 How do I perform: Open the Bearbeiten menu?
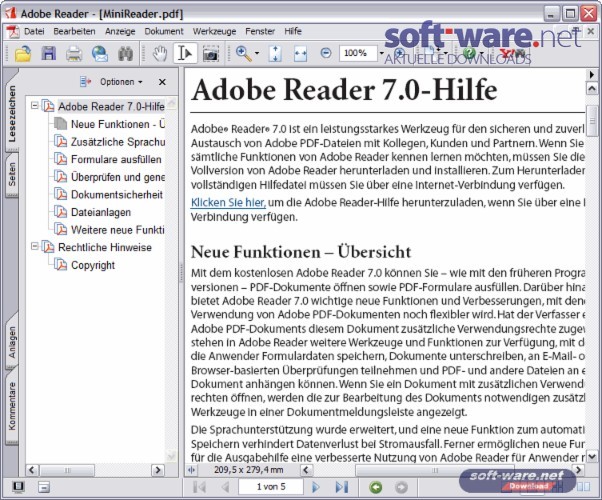coord(74,31)
